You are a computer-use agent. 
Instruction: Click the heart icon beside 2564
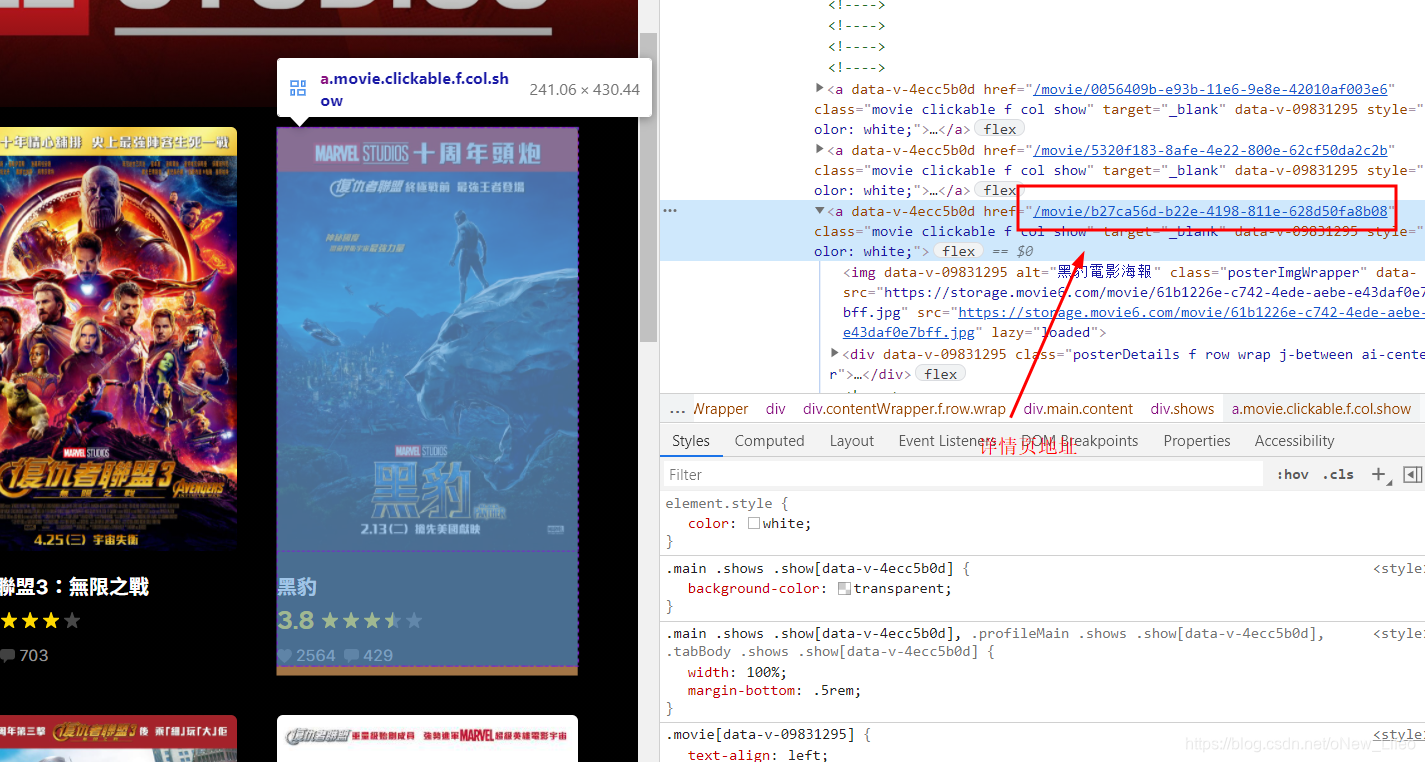coord(285,655)
